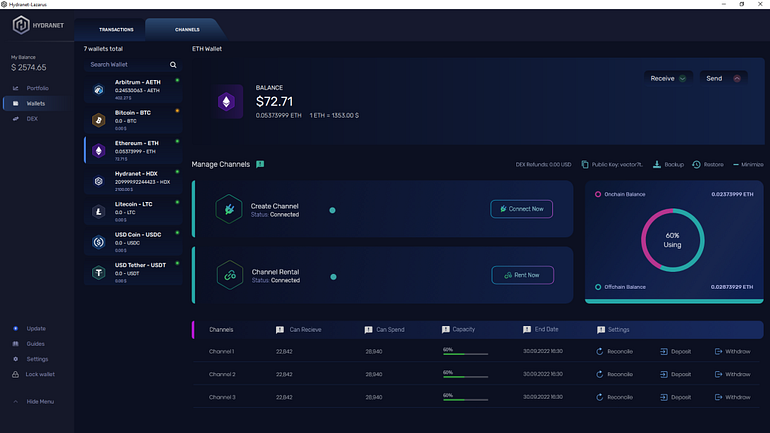Open the Send dropdown

point(723,79)
